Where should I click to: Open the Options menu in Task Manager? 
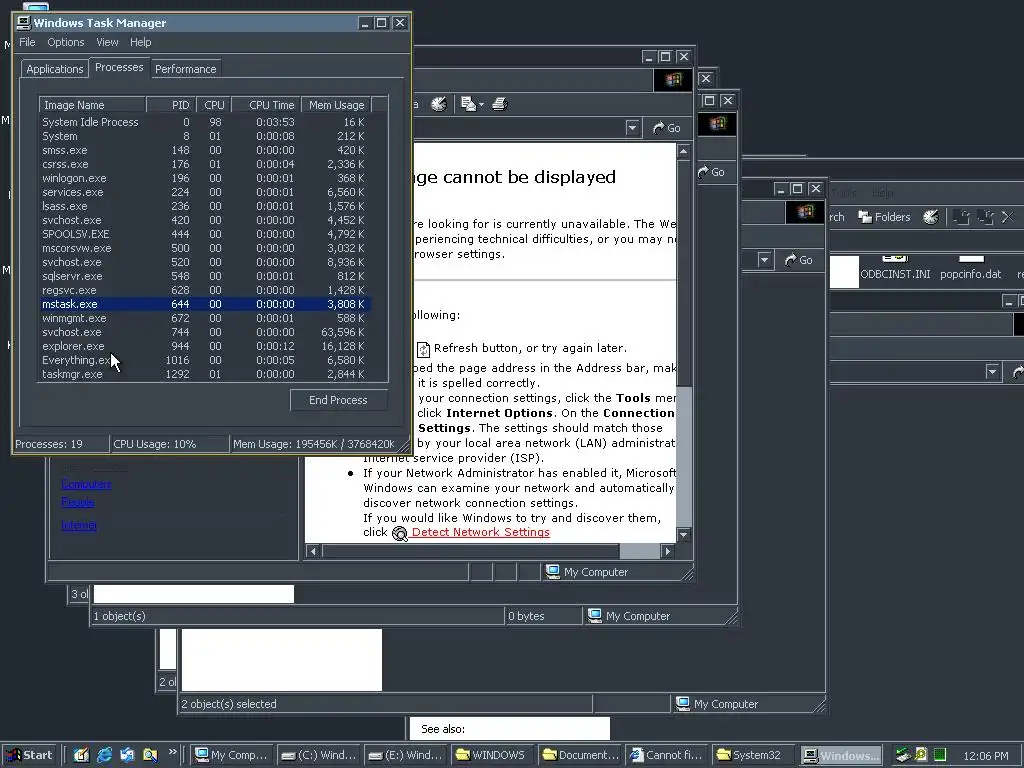coord(65,42)
